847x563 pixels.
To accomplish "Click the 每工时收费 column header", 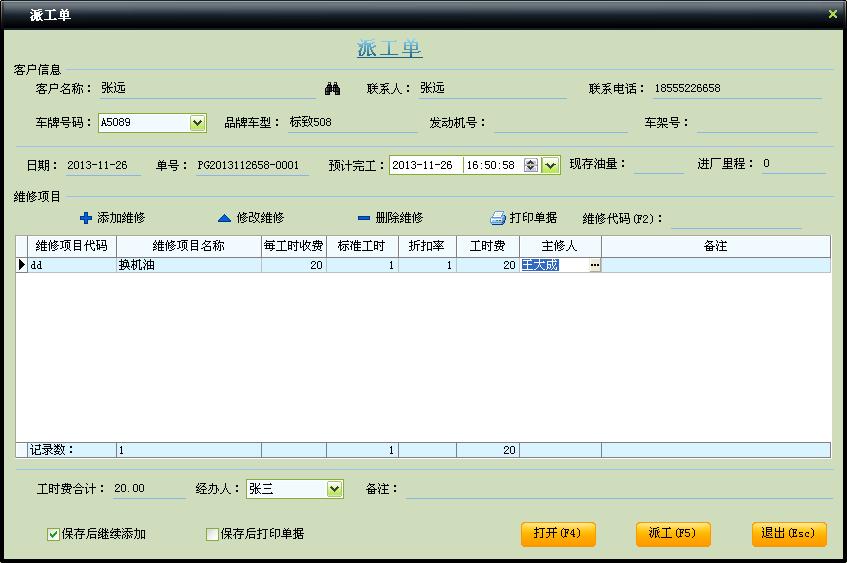I will [x=293, y=246].
